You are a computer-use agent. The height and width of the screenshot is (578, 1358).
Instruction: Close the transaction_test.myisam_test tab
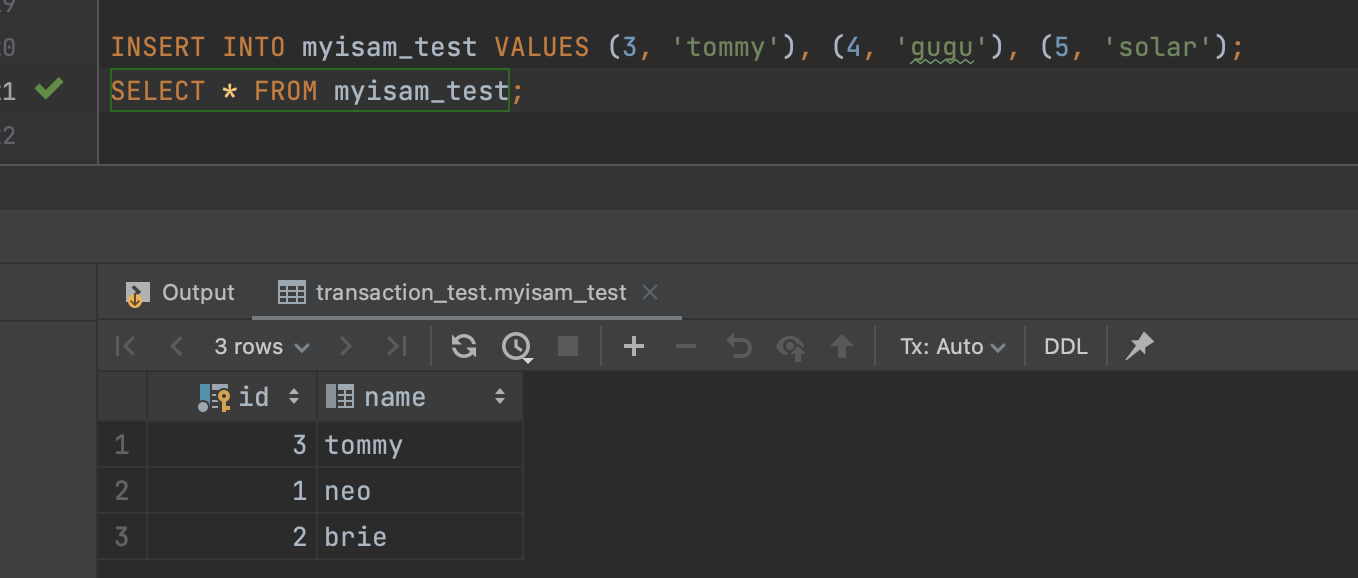tap(650, 293)
